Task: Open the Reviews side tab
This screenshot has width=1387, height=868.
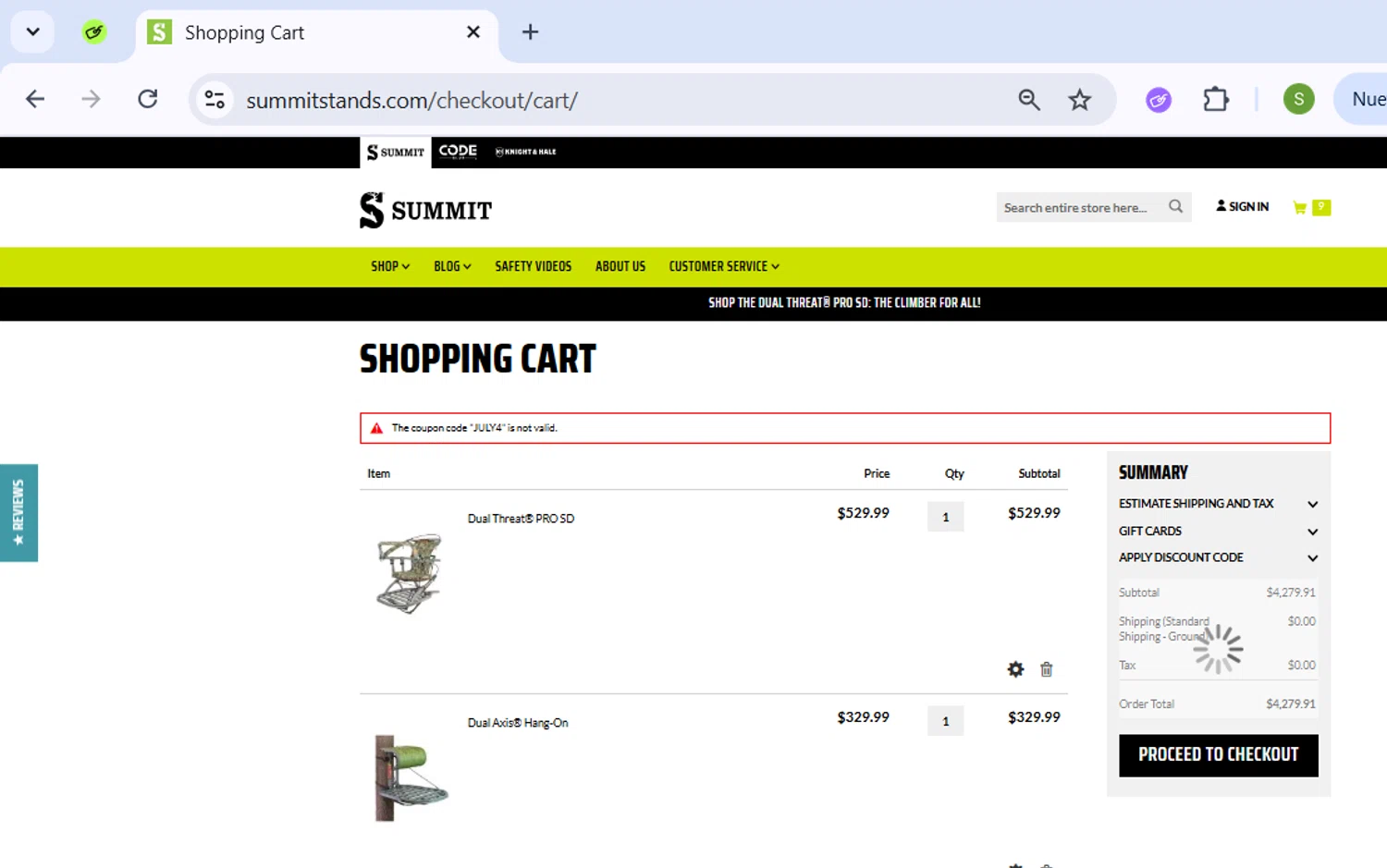Action: coord(18,512)
